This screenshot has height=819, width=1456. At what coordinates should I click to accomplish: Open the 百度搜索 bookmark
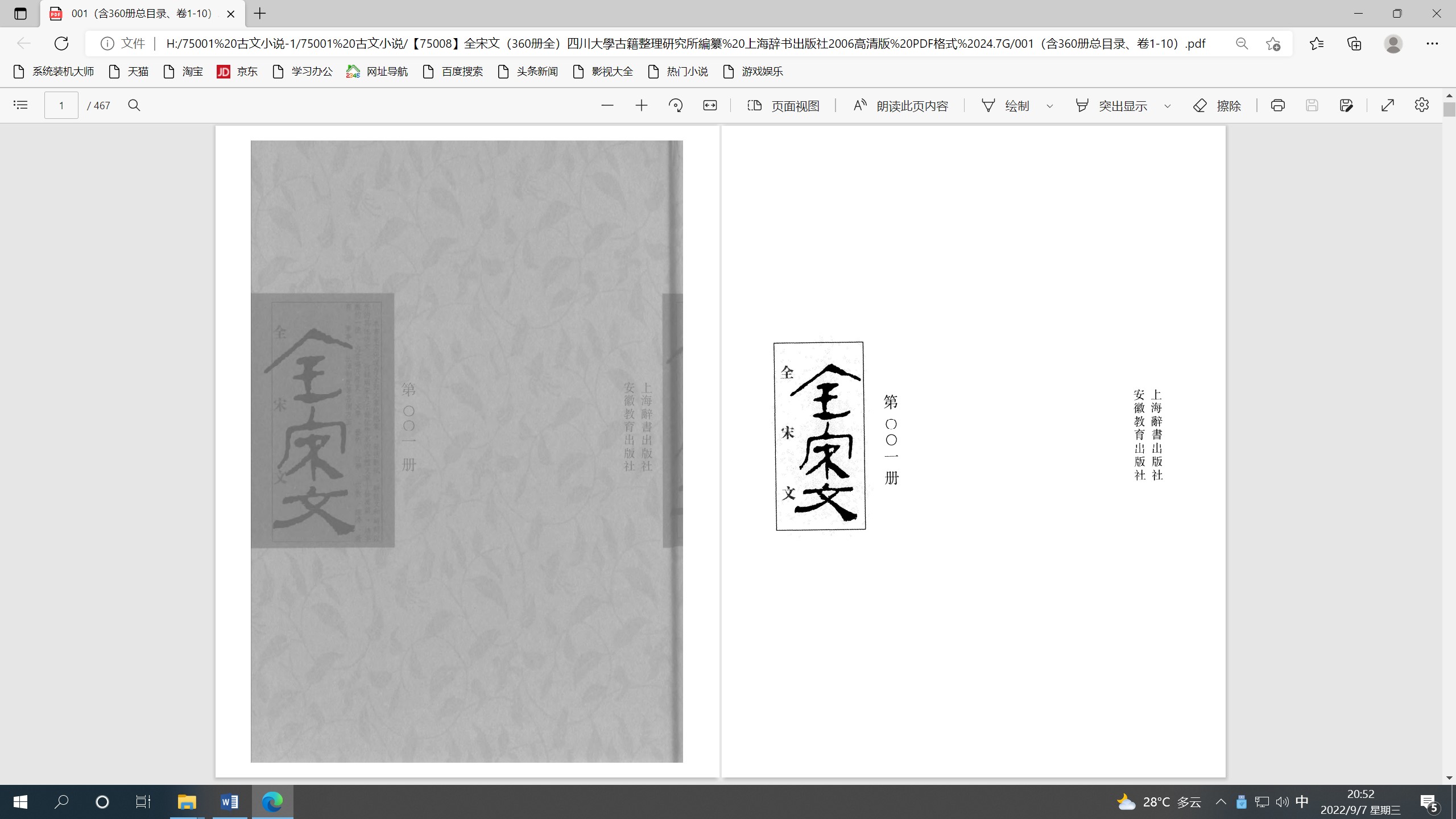453,72
